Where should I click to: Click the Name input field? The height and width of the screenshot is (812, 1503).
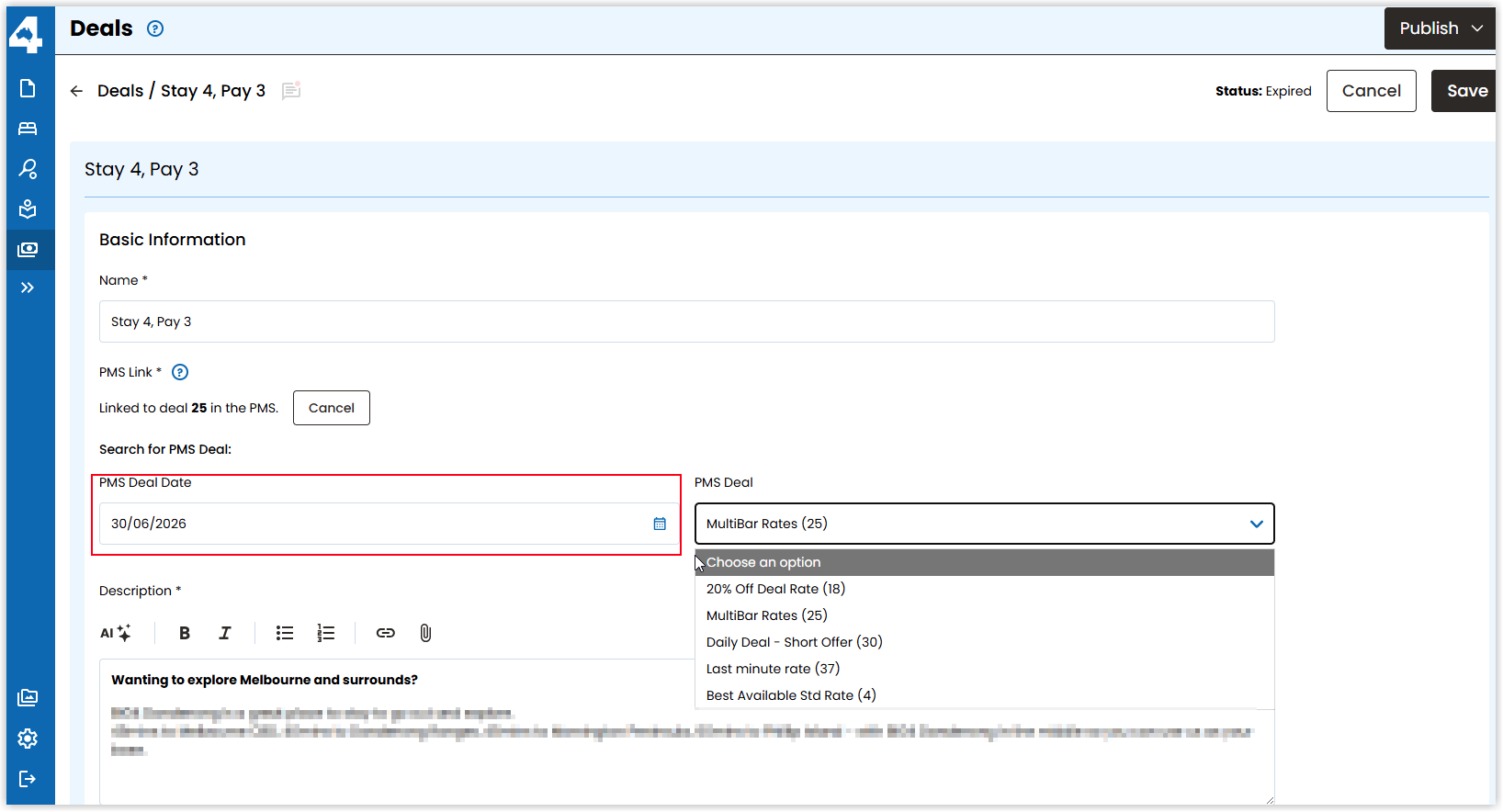687,321
